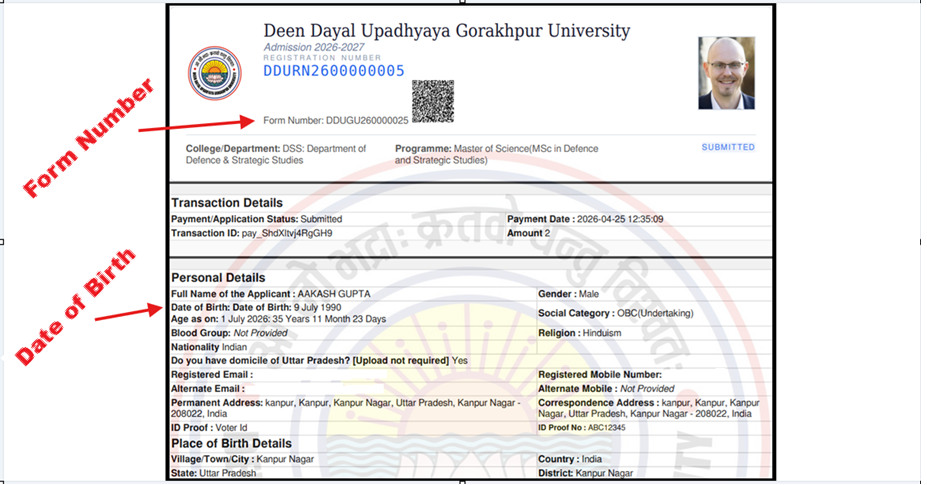Click Country : India field
927x485 pixels.
(570, 460)
